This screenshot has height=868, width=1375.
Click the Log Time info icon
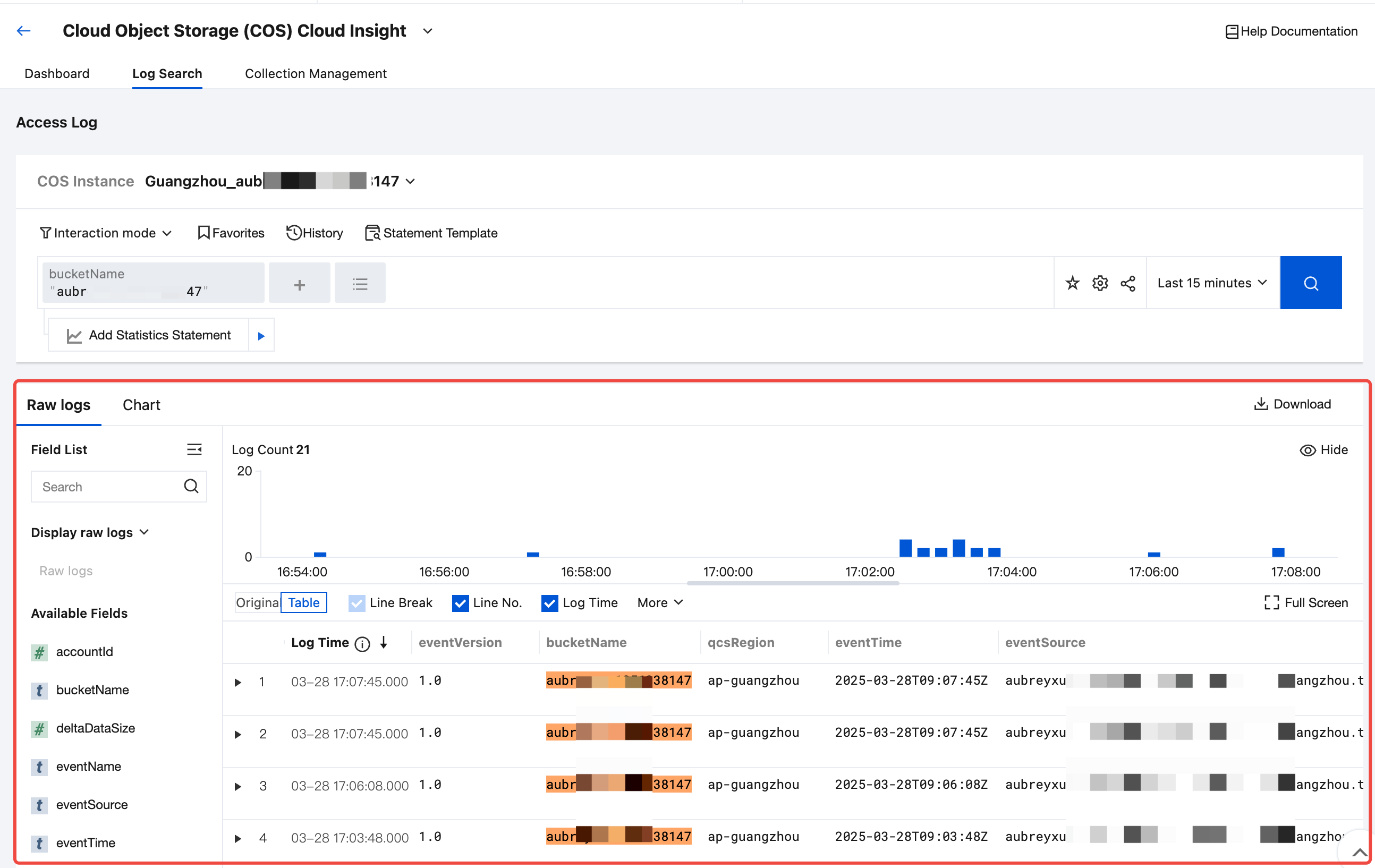click(362, 644)
